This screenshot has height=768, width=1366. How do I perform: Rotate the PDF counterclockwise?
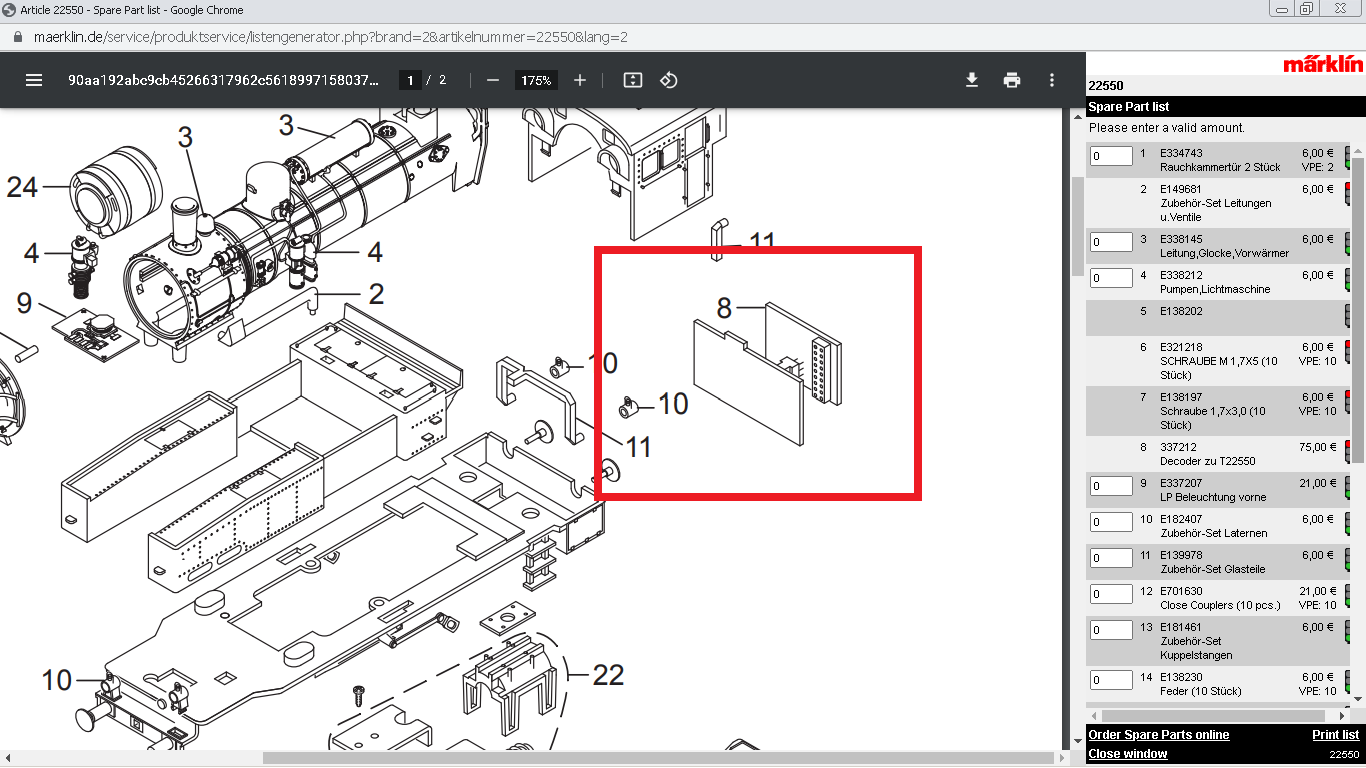click(x=669, y=80)
